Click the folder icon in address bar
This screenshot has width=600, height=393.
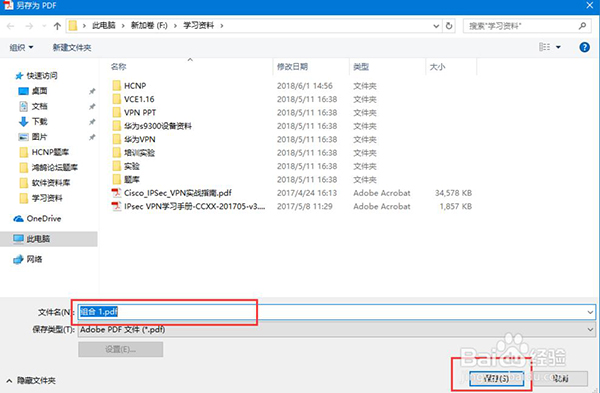pos(73,26)
